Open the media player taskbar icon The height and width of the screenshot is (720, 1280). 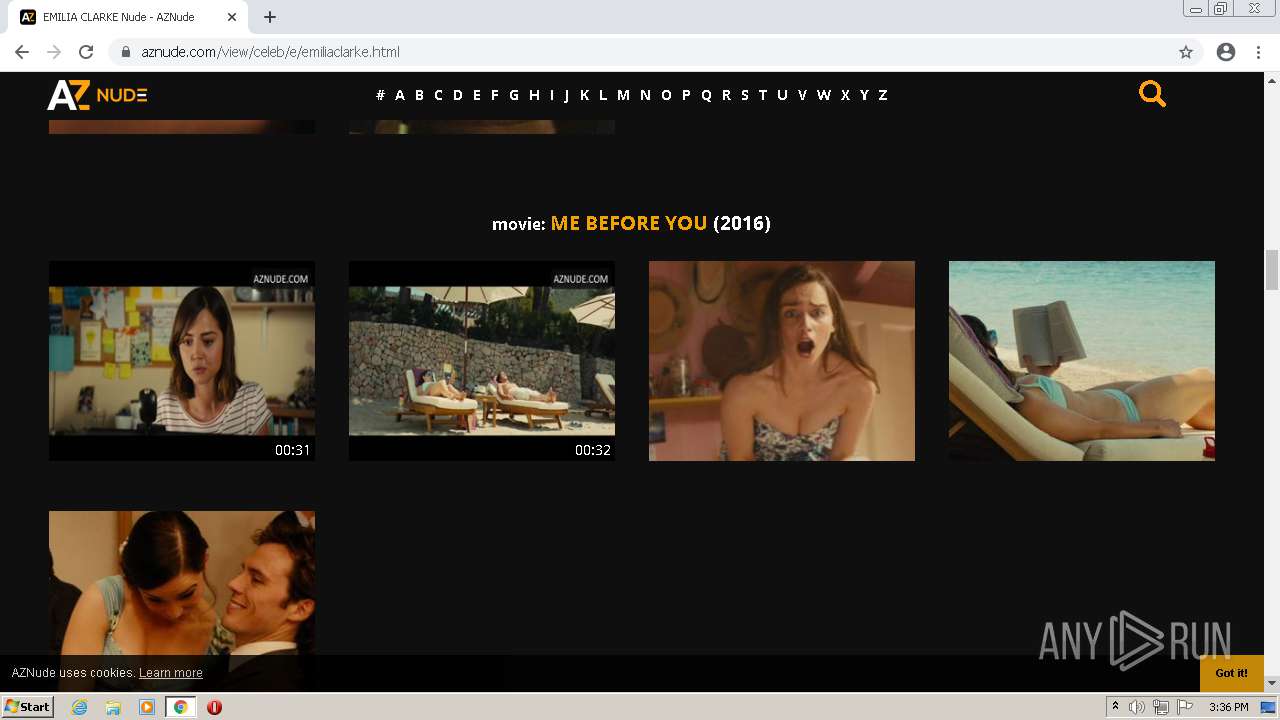point(147,707)
